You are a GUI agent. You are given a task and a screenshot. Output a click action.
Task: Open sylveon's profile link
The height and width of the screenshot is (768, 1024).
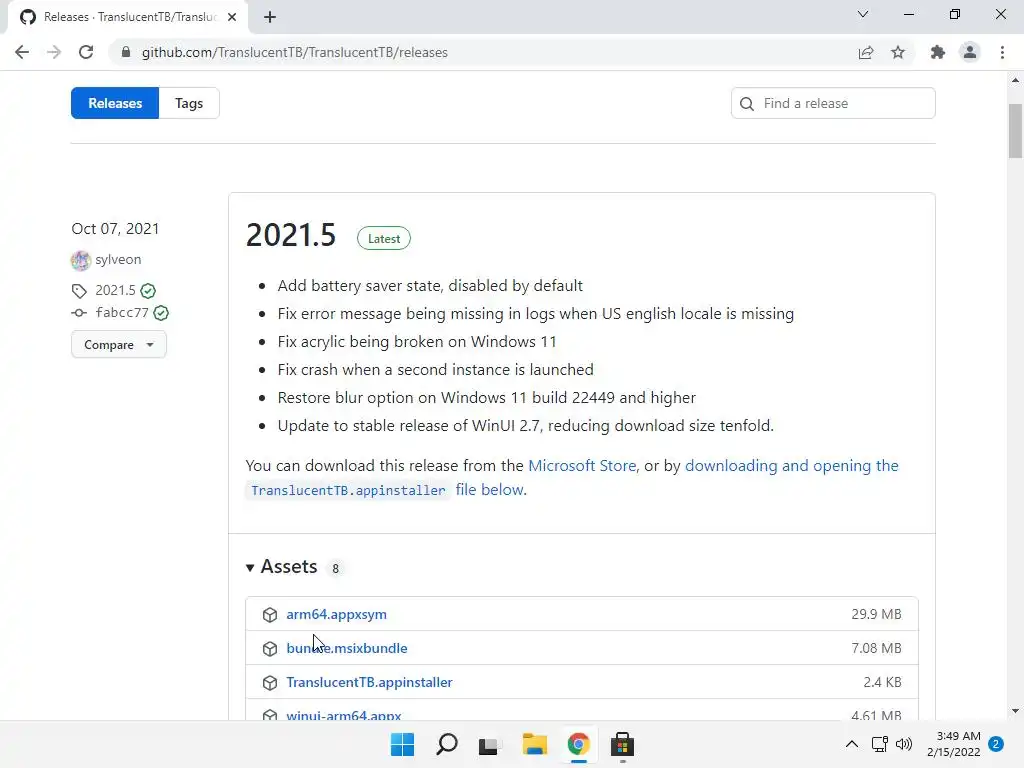tap(118, 259)
